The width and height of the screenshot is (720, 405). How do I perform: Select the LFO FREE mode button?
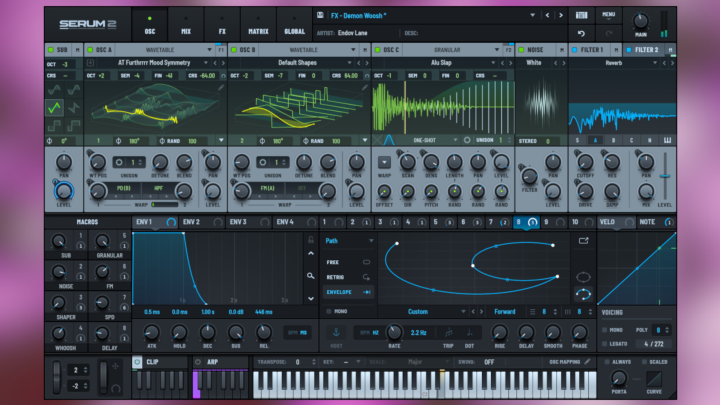click(348, 262)
